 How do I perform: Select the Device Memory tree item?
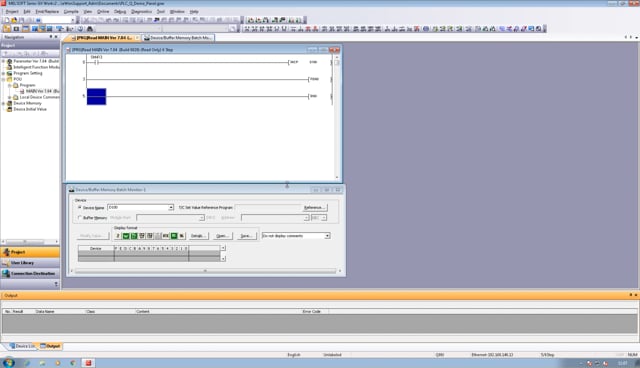click(27, 103)
